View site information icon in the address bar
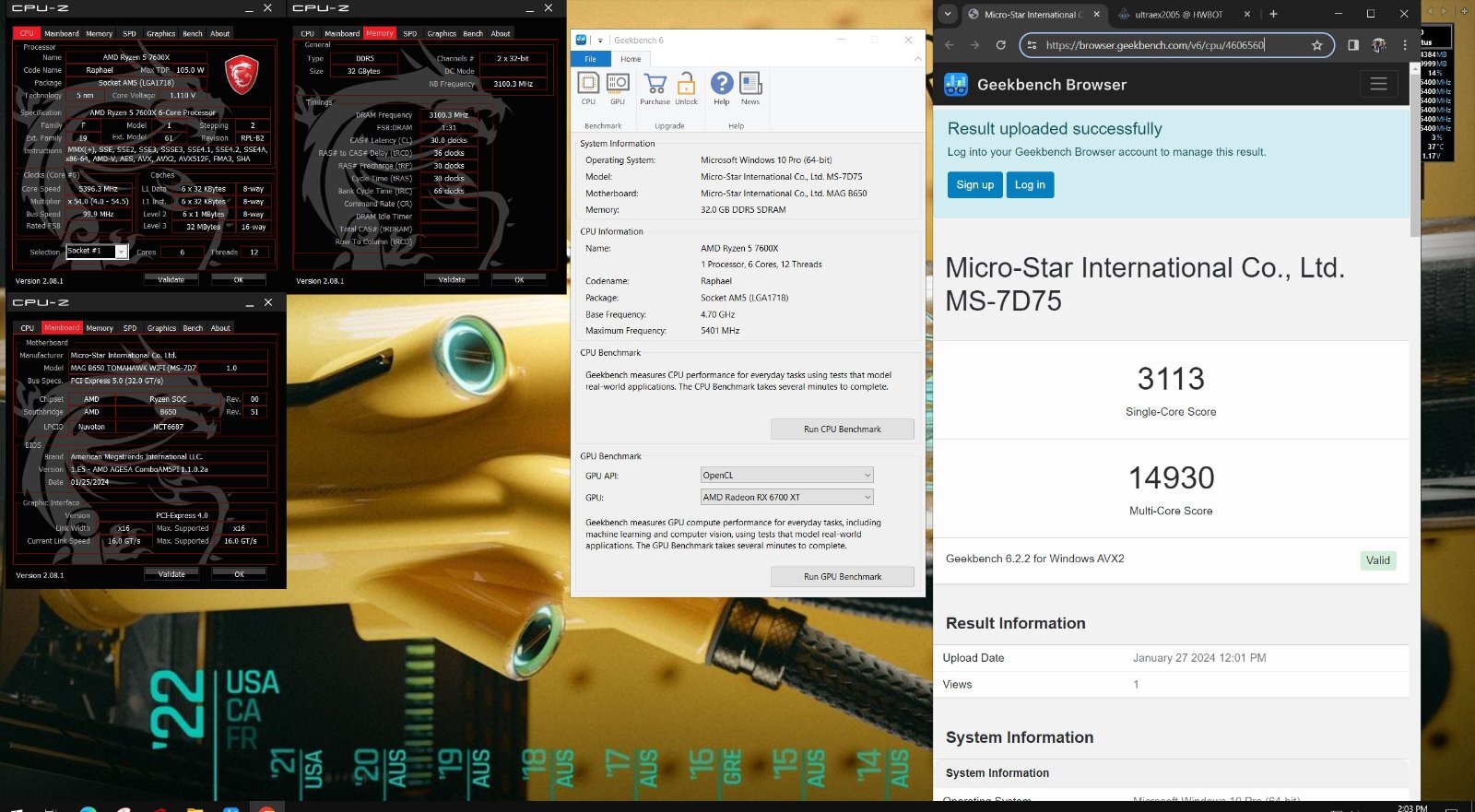 pos(1032,44)
